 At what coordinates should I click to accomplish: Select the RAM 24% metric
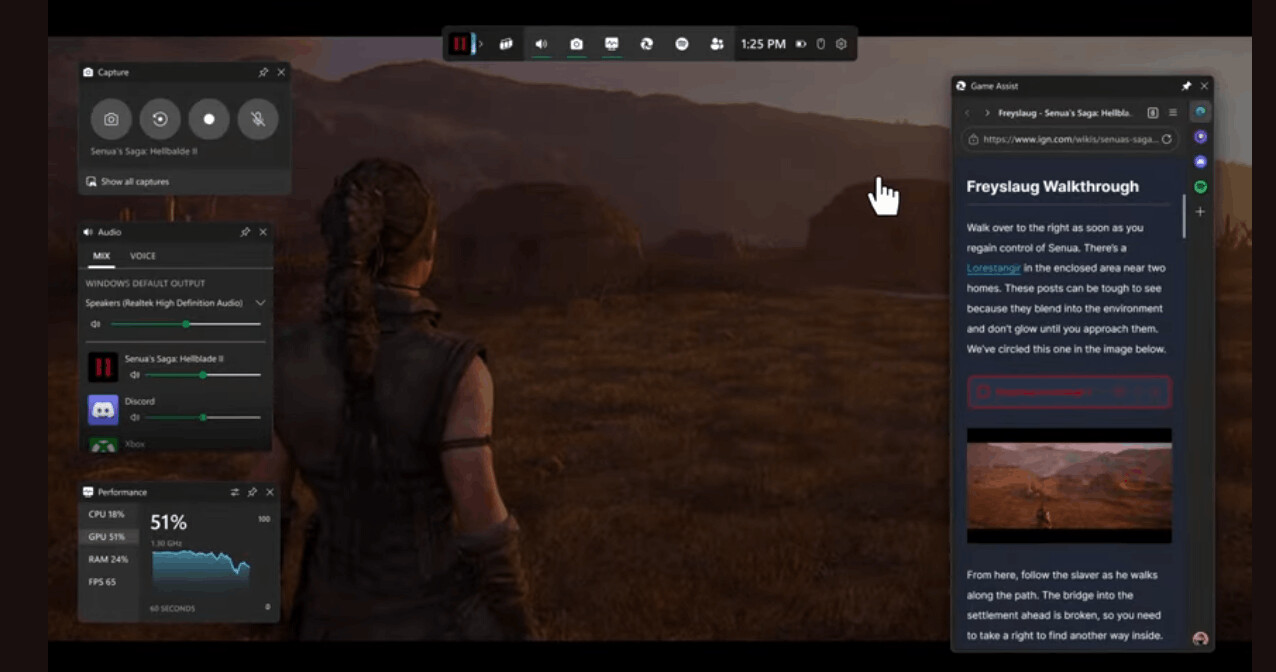coord(108,559)
